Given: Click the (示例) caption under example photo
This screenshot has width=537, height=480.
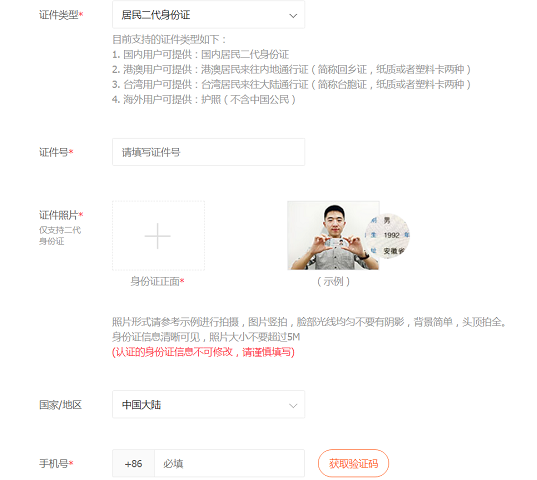Looking at the screenshot, I should click(333, 281).
